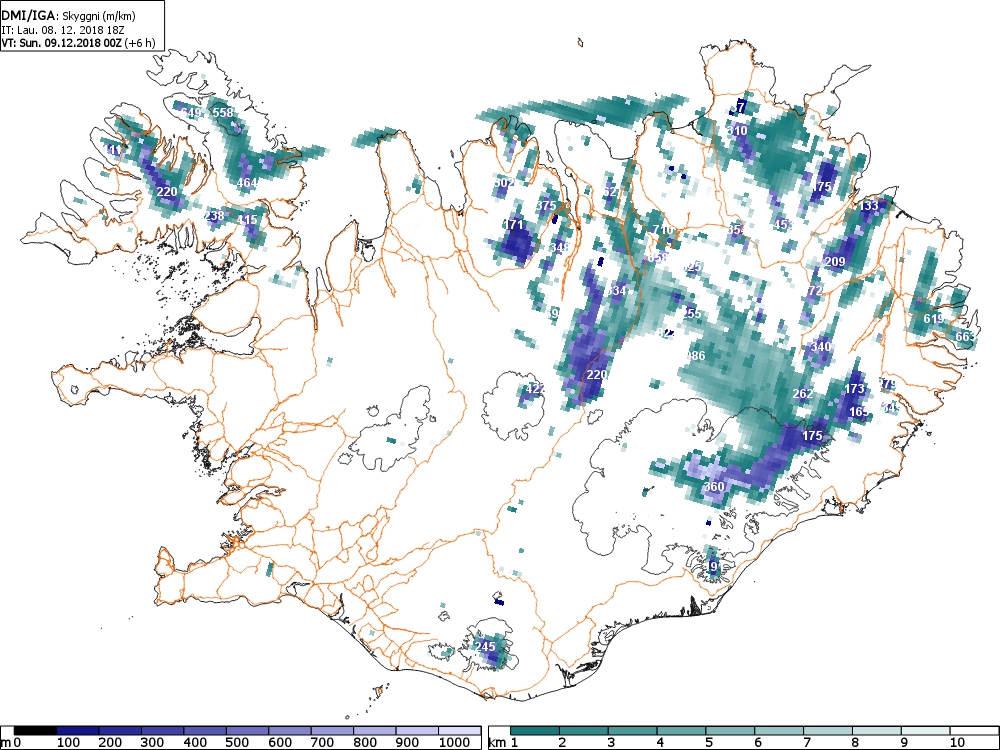The image size is (1000, 750).
Task: Click the "422" visibility value on the map
Action: point(534,388)
